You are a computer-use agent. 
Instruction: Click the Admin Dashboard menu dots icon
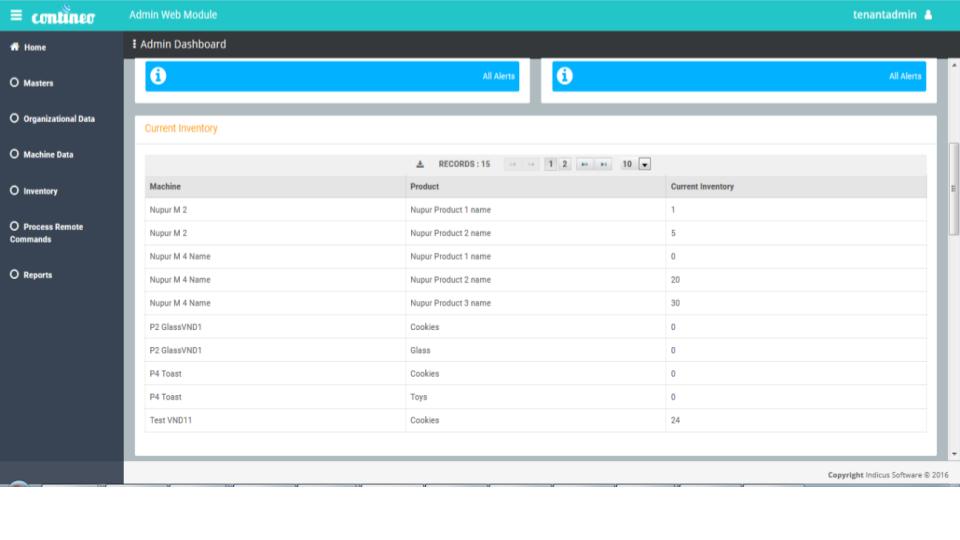[x=134, y=44]
